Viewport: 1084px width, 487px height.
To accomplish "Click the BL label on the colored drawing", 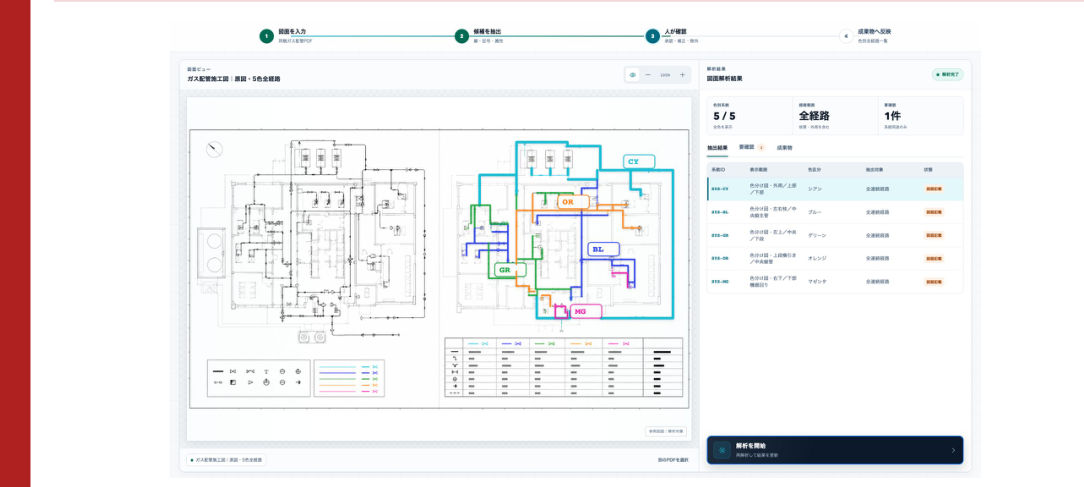I will click(604, 249).
